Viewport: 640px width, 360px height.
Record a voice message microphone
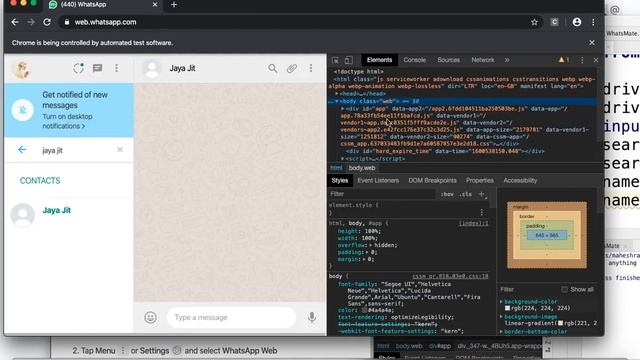[312, 317]
